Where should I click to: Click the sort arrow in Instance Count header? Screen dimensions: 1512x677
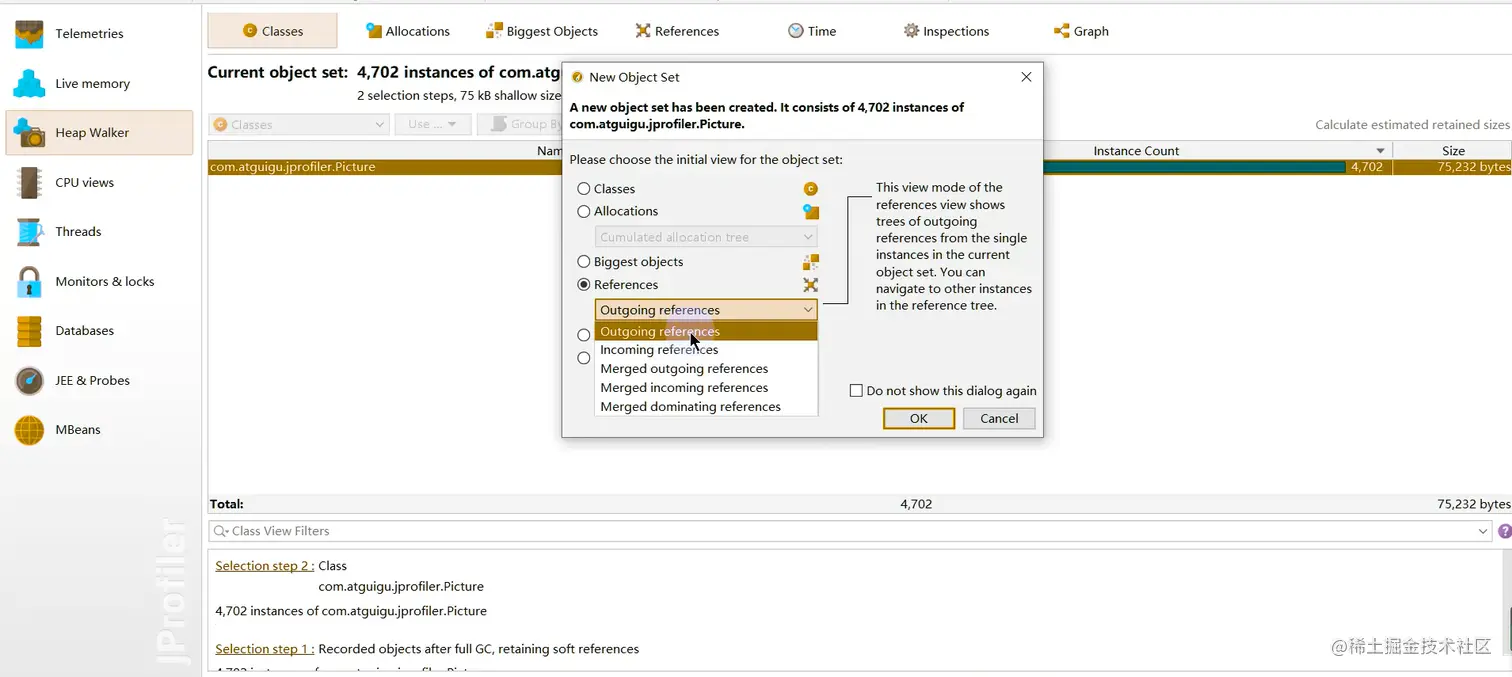click(1380, 151)
